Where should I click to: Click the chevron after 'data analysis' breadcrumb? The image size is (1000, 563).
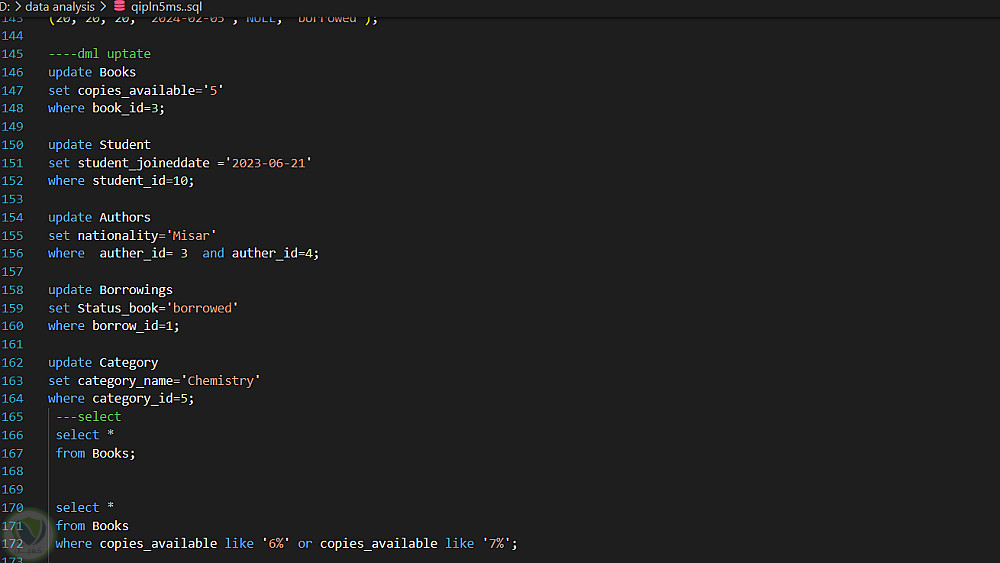coord(103,7)
